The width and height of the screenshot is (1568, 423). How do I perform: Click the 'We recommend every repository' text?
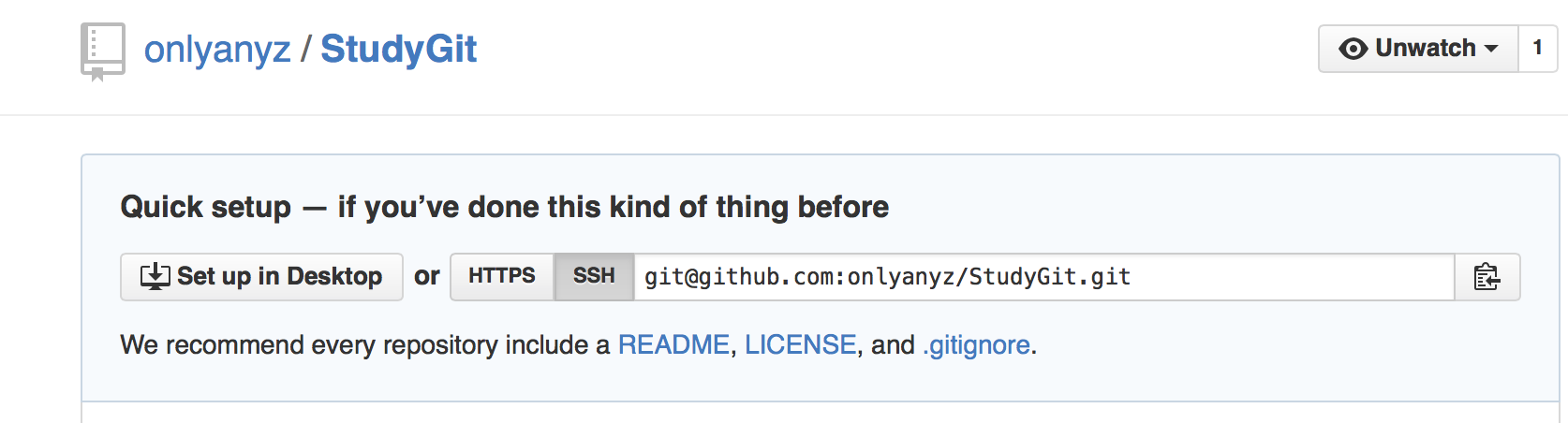[365, 345]
